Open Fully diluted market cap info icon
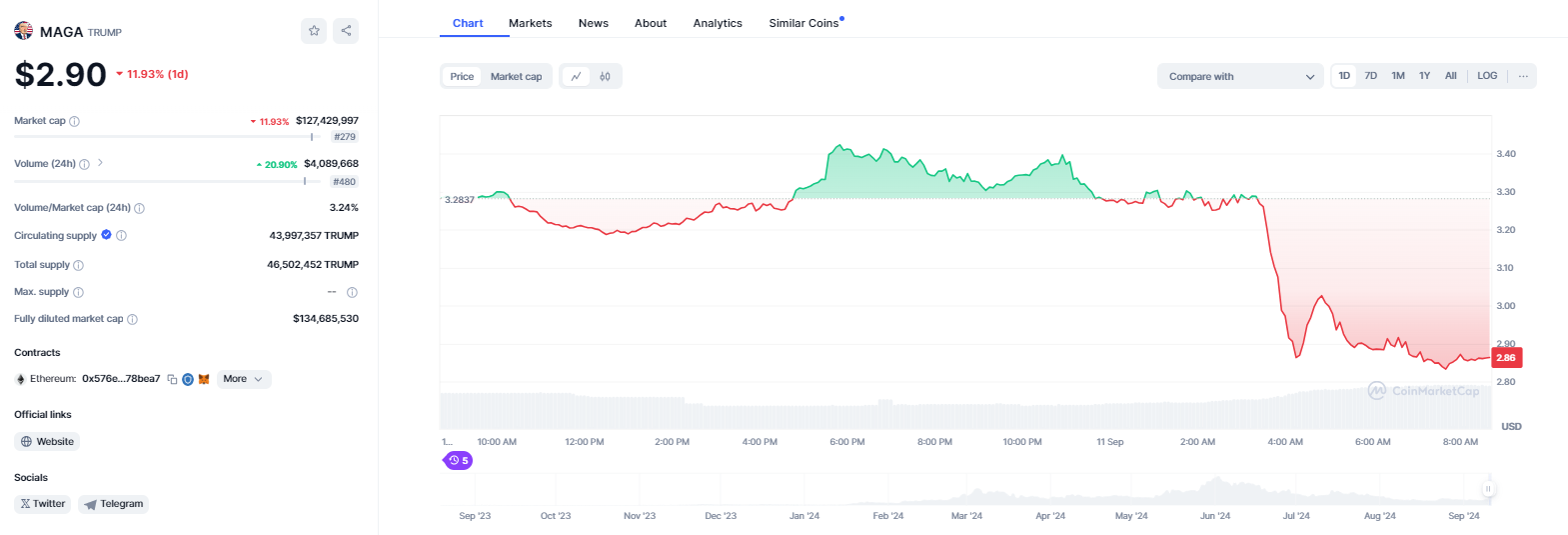Image resolution: width=1568 pixels, height=535 pixels. [133, 319]
